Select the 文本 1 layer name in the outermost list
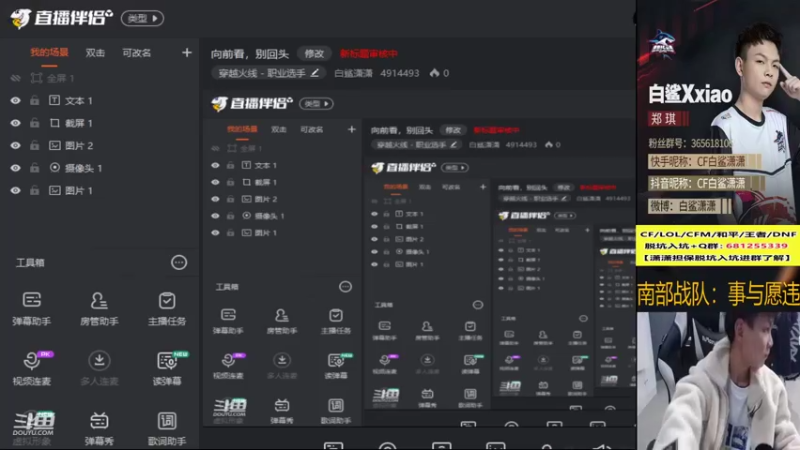Screen dimensions: 800x450 (79, 101)
